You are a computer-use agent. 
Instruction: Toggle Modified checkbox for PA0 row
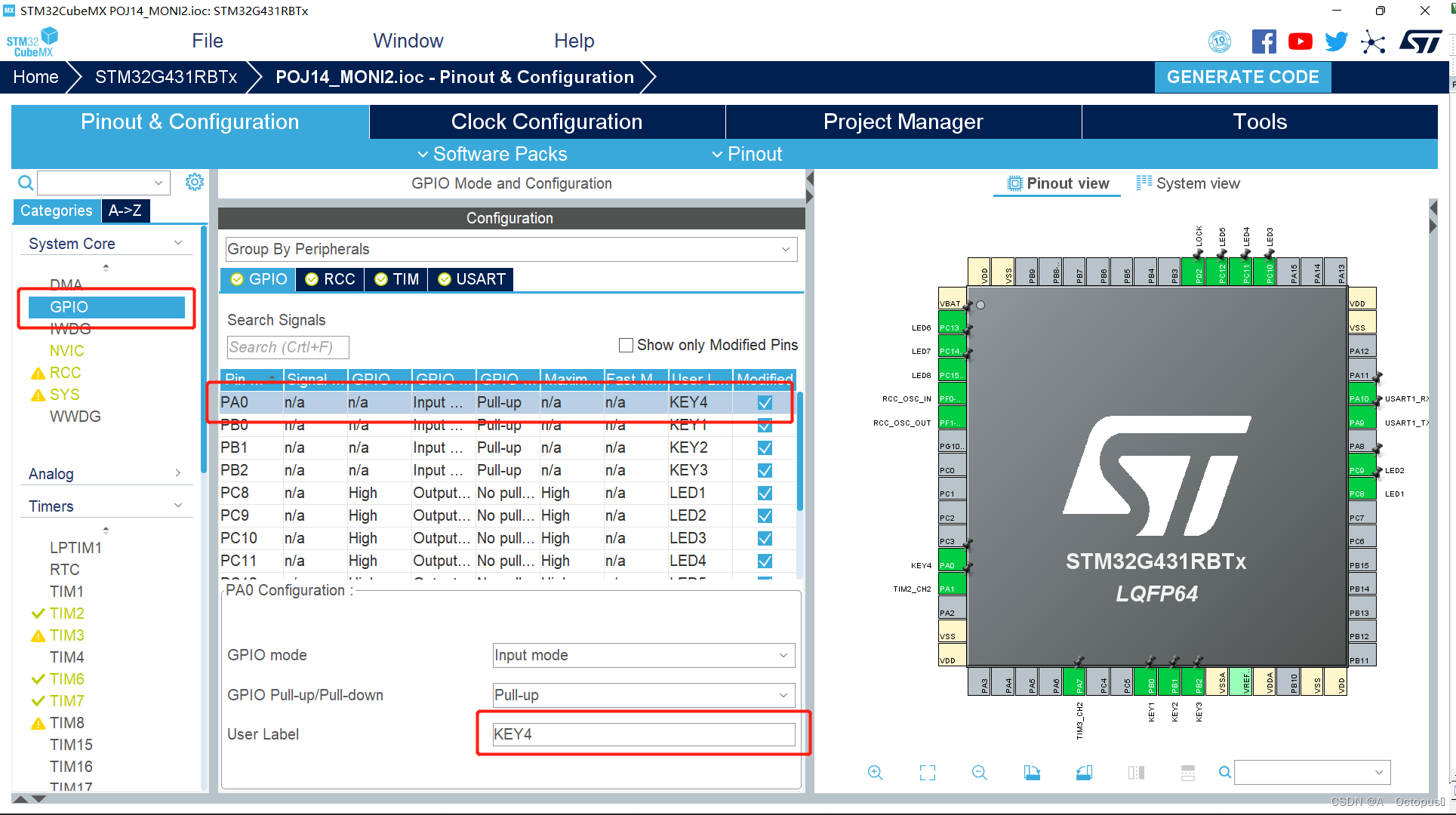[x=765, y=403]
